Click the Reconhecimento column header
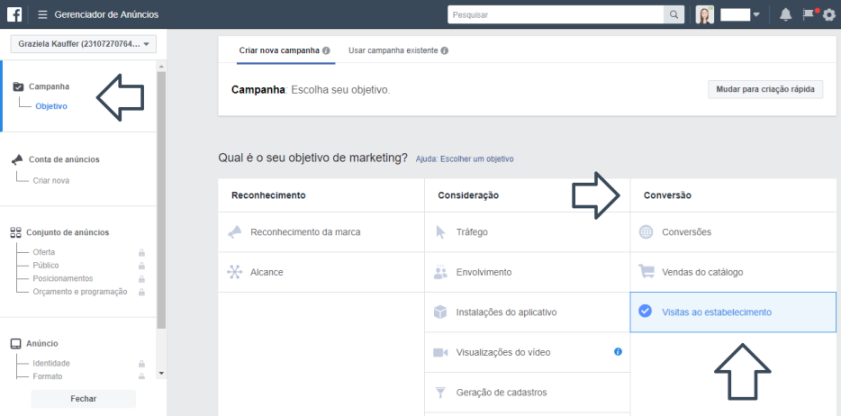The width and height of the screenshot is (841, 416). [x=268, y=195]
